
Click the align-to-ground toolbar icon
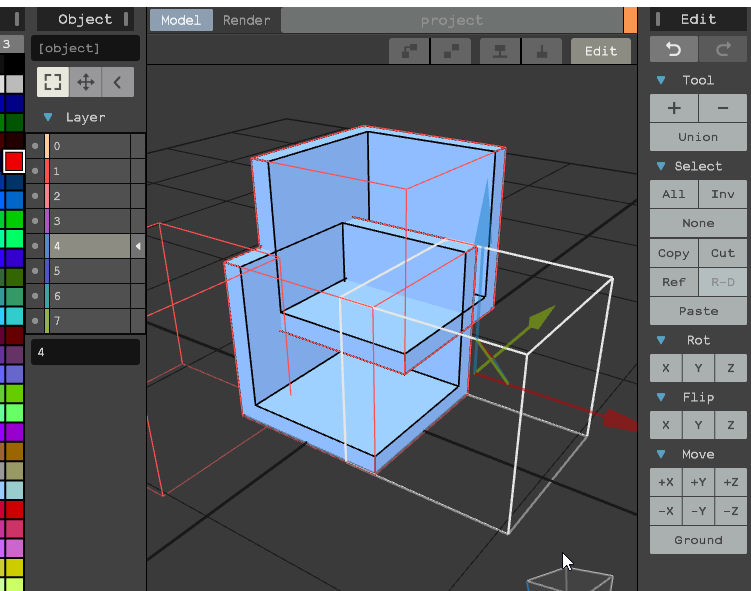click(x=542, y=51)
